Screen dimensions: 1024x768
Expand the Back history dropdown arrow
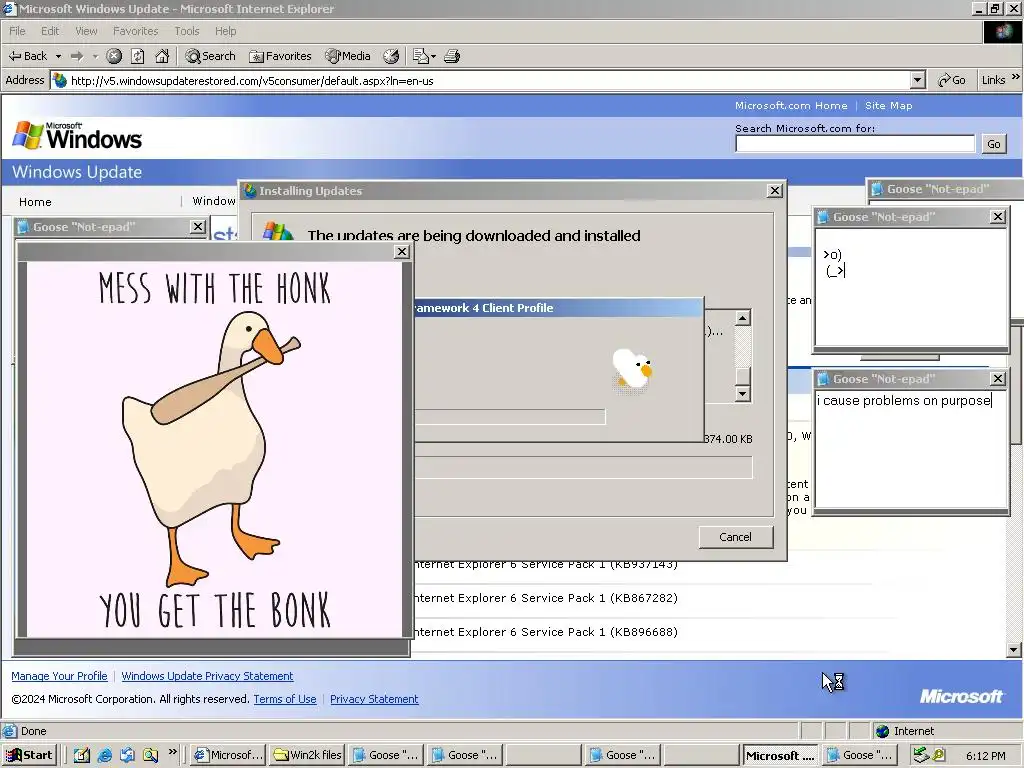coord(58,56)
